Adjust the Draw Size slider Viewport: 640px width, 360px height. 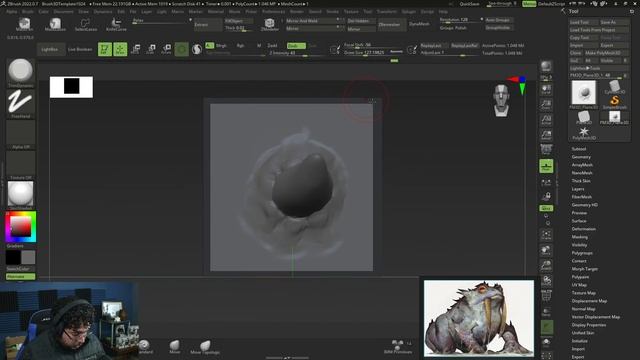click(373, 53)
